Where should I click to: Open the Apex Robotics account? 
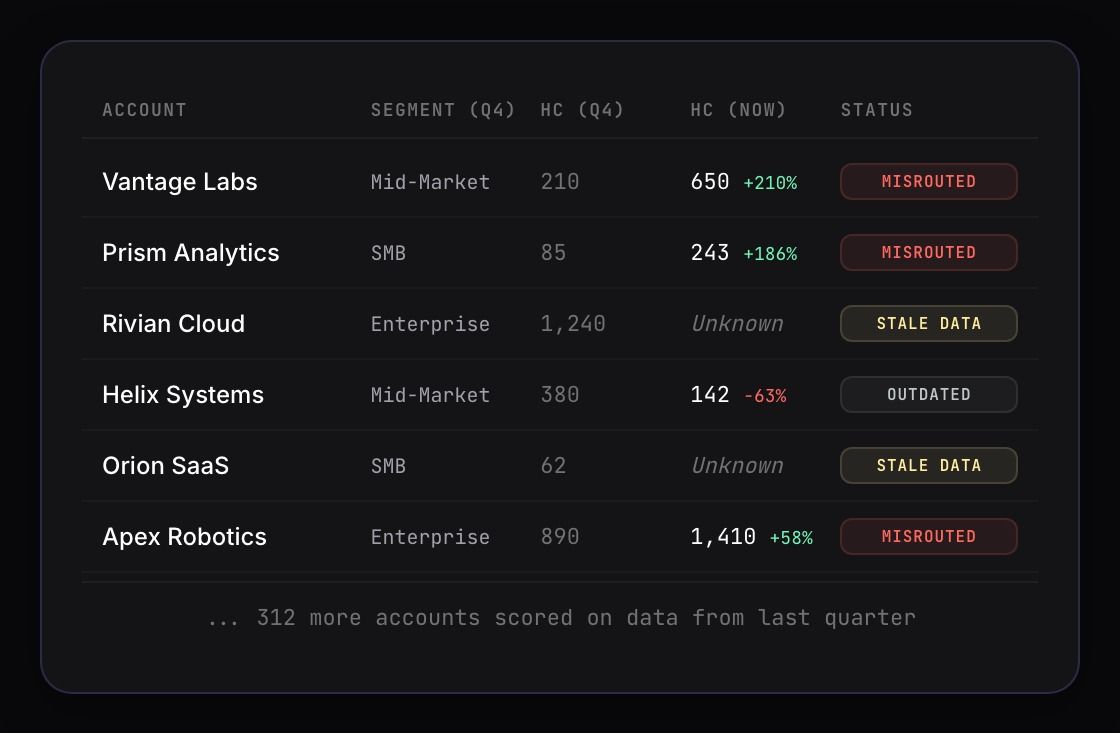pos(184,537)
